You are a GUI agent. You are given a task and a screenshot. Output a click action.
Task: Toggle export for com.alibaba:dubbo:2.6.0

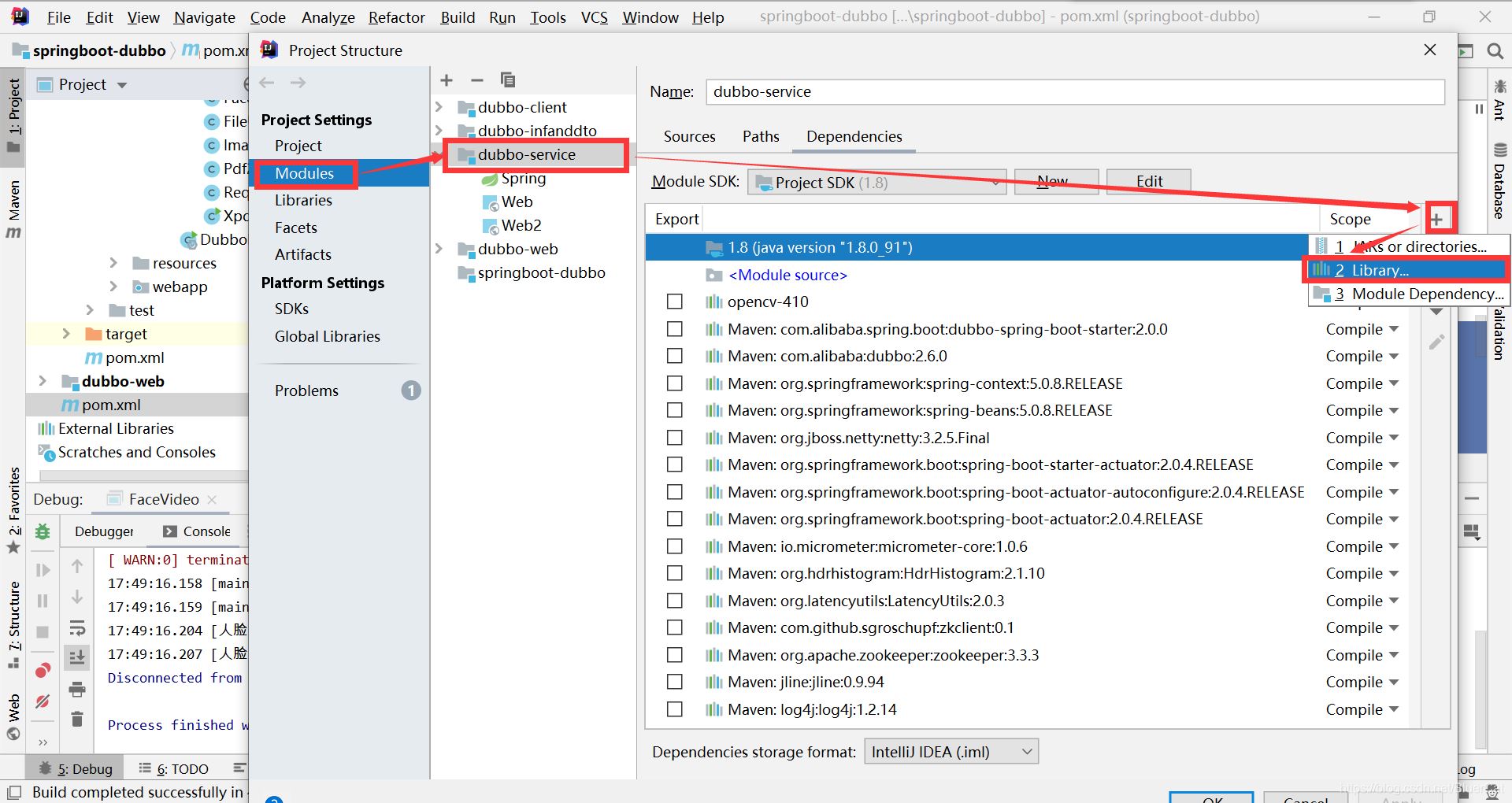(674, 356)
